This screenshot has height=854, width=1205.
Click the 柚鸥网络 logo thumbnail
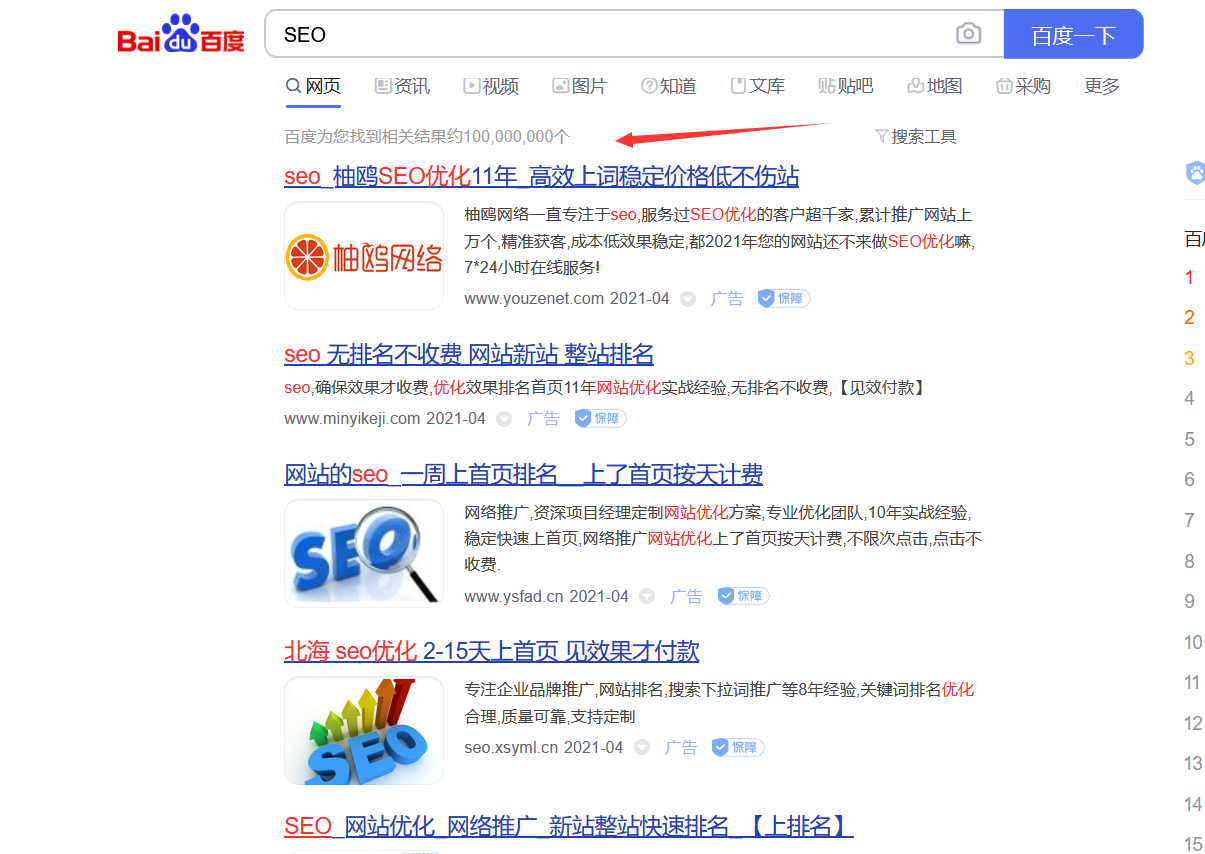[x=364, y=256]
